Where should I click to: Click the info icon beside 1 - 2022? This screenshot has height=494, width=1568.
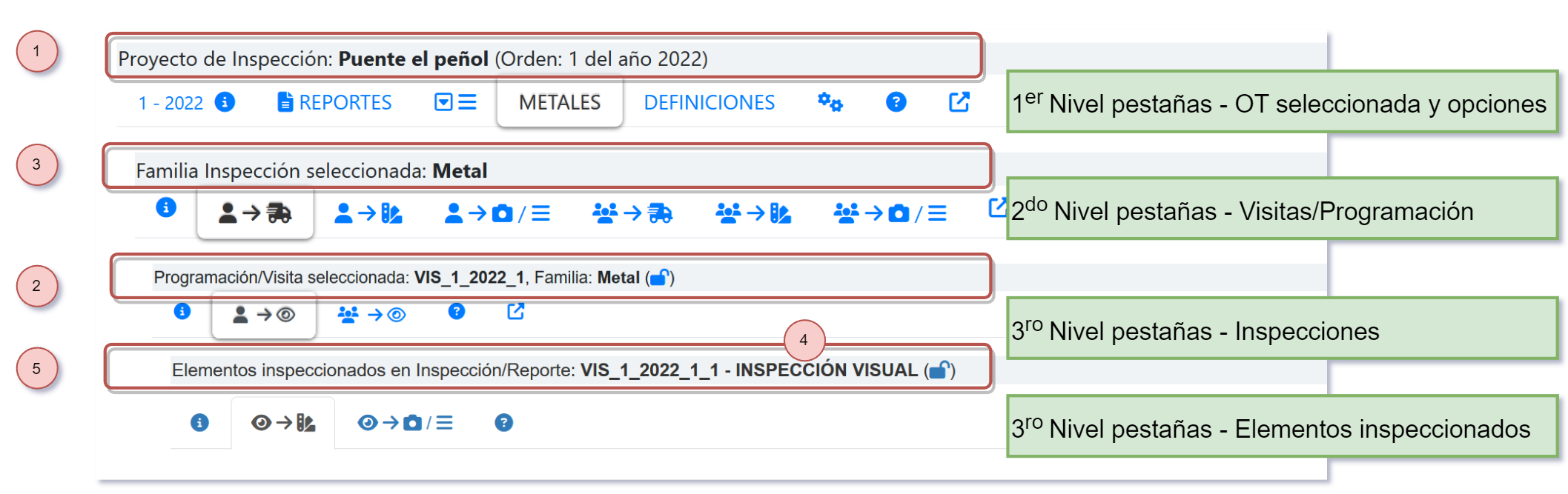225,102
